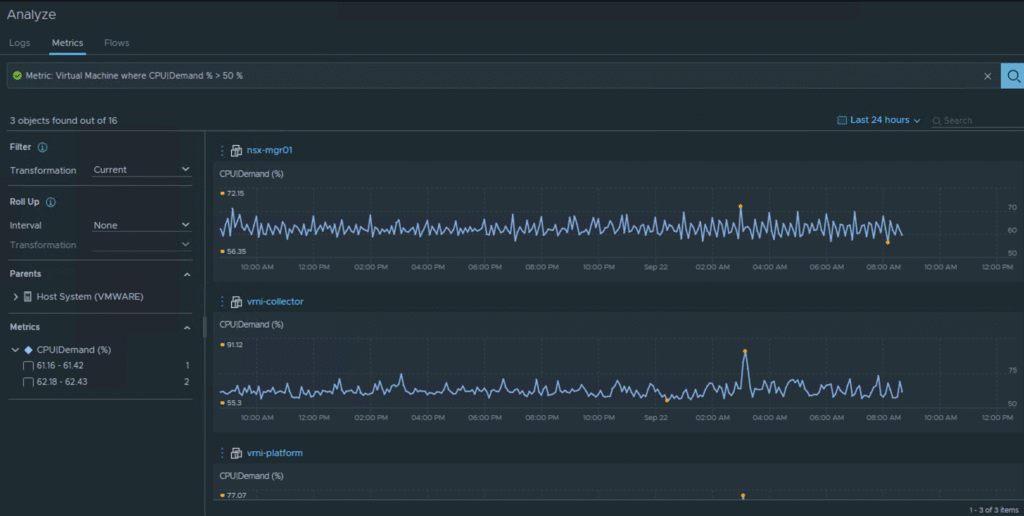The height and width of the screenshot is (516, 1024).
Task: Open the nsx-mgr01 object link
Action: (x=269, y=151)
